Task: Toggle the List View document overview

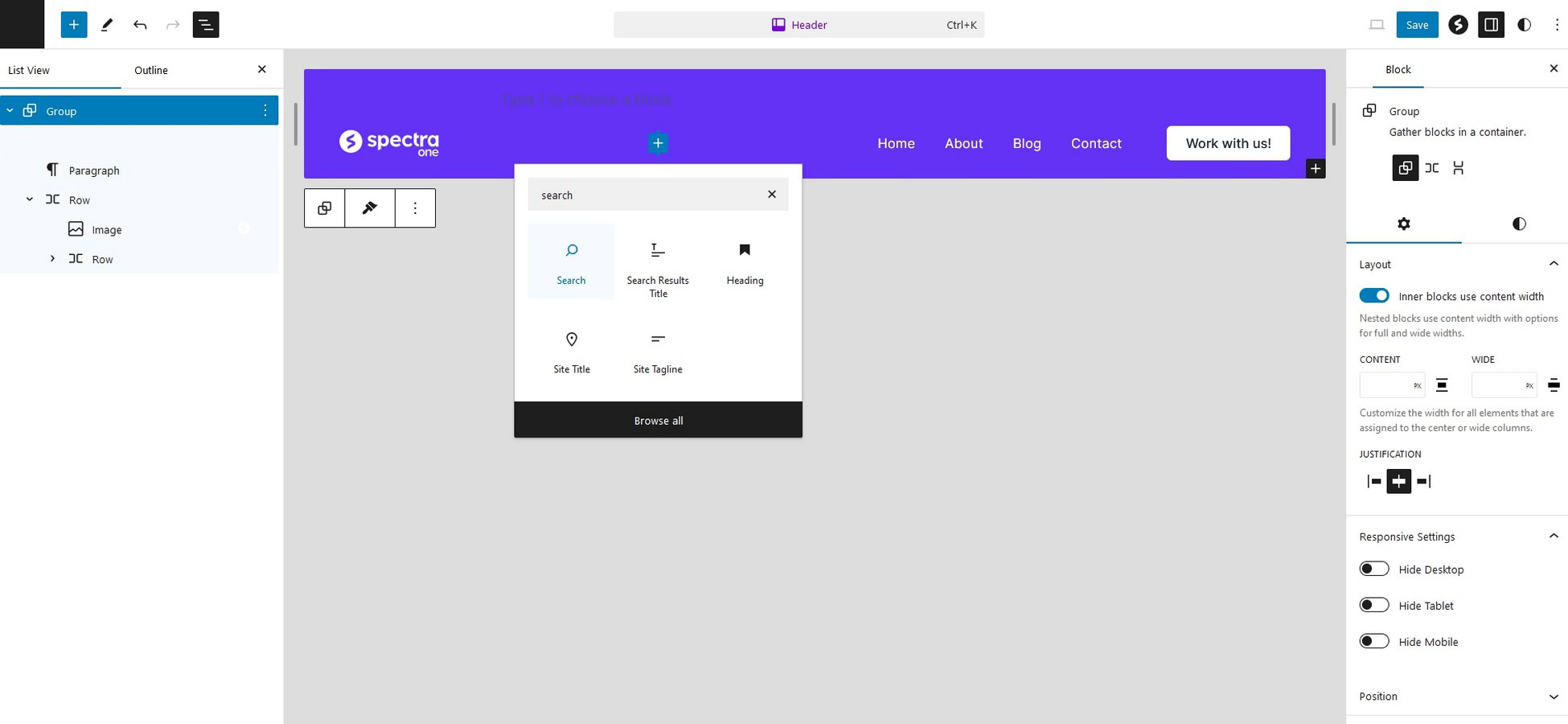Action: point(206,25)
